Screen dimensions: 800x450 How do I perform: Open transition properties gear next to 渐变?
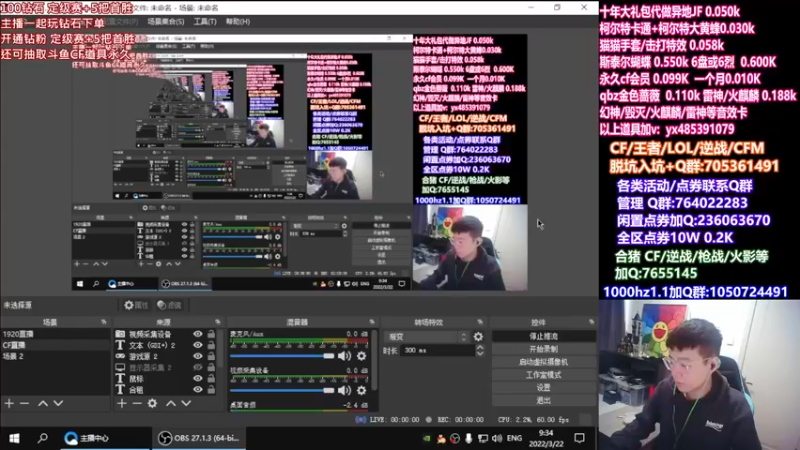point(478,337)
